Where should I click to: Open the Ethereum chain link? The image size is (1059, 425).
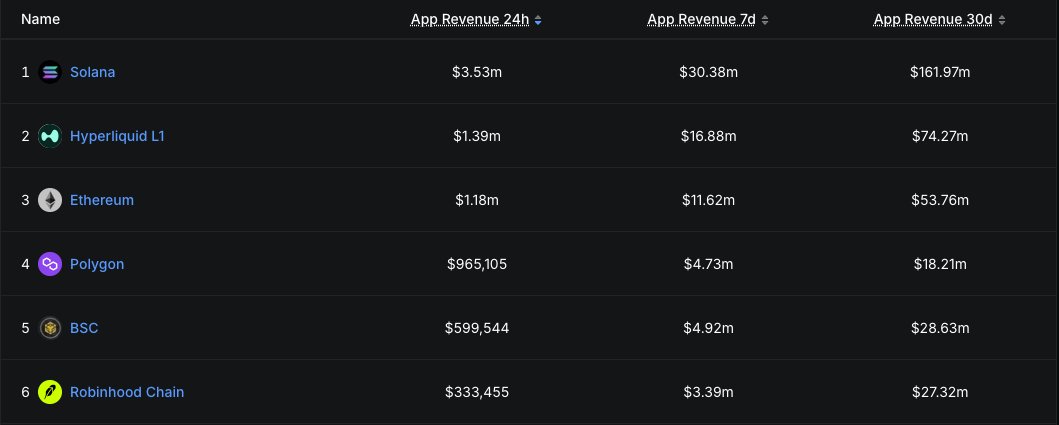point(102,200)
